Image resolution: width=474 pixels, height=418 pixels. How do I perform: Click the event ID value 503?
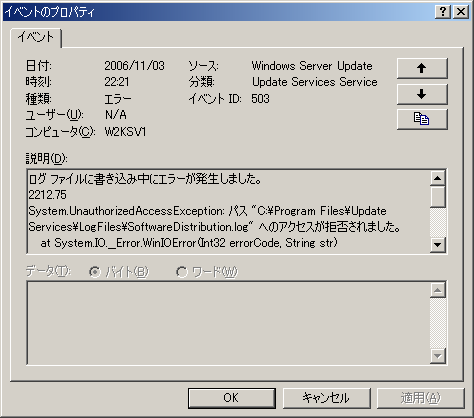point(260,99)
